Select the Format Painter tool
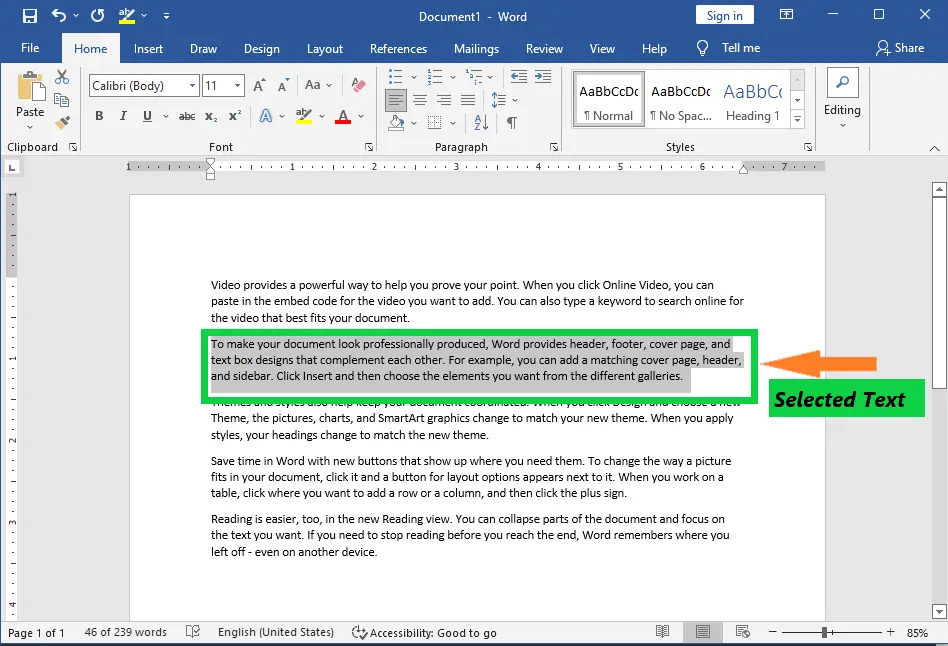This screenshot has width=948, height=646. pyautogui.click(x=62, y=122)
